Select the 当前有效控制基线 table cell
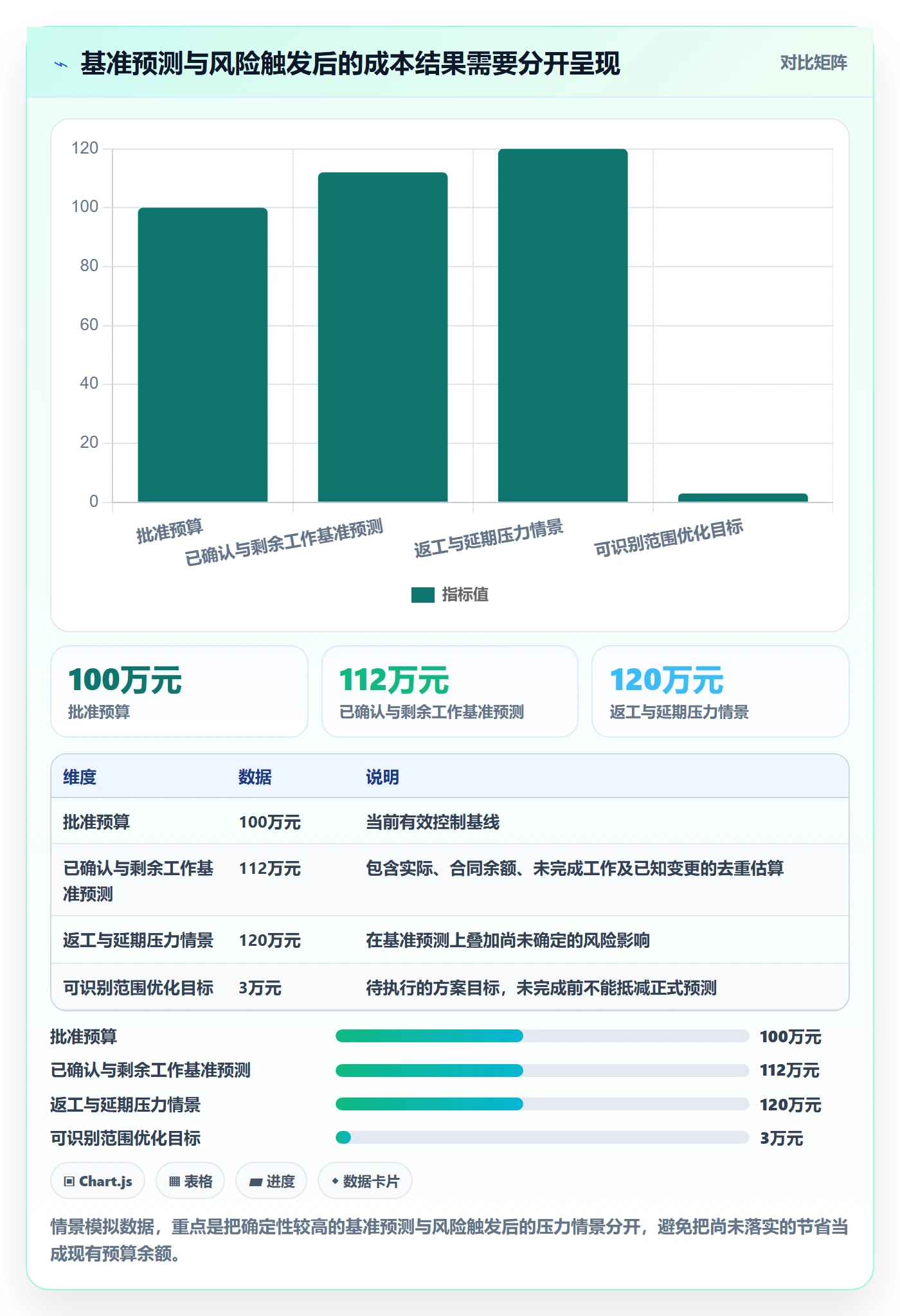Viewport: 900px width, 1316px height. 433,822
